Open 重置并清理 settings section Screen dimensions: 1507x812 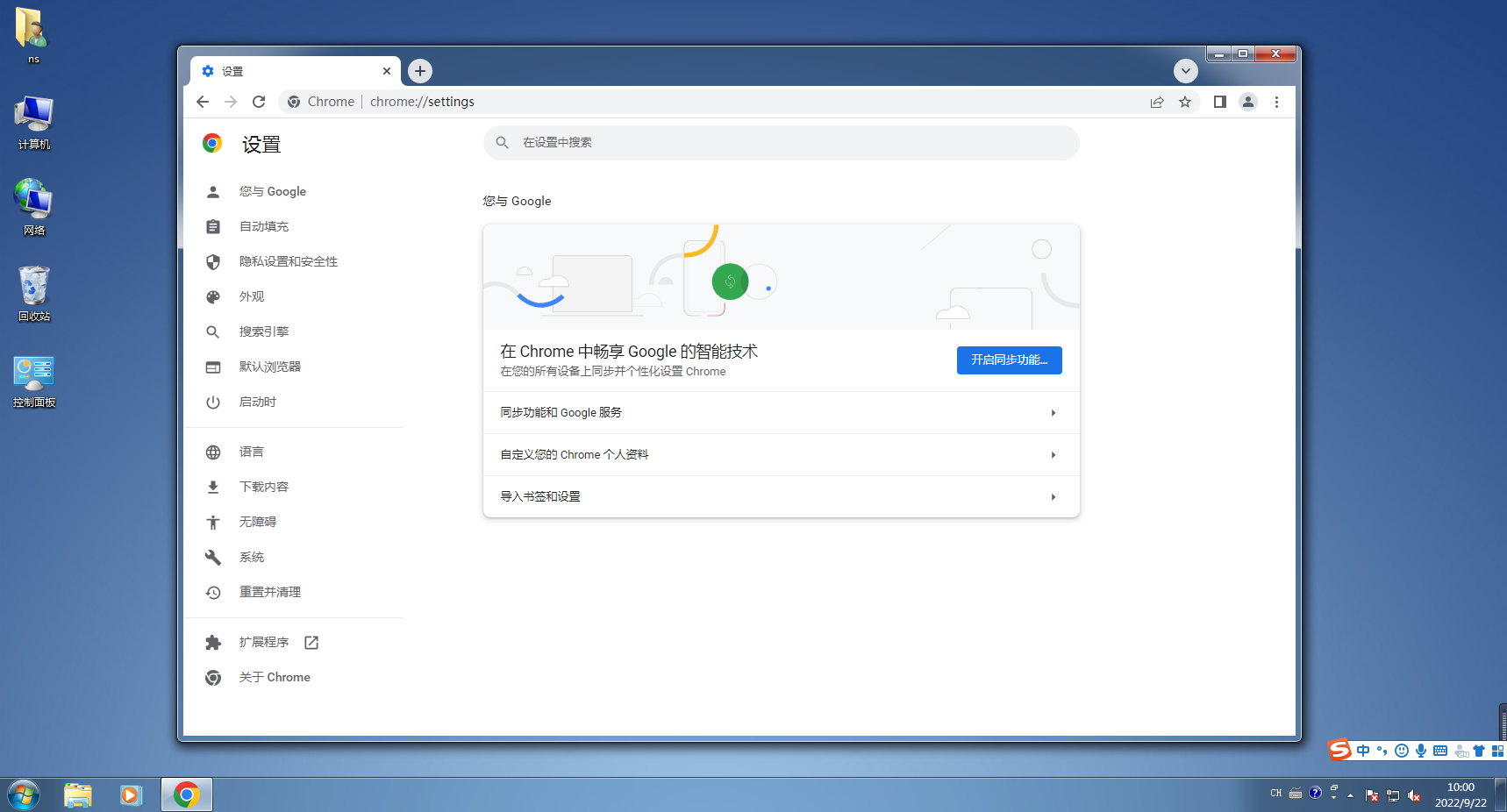click(x=269, y=593)
